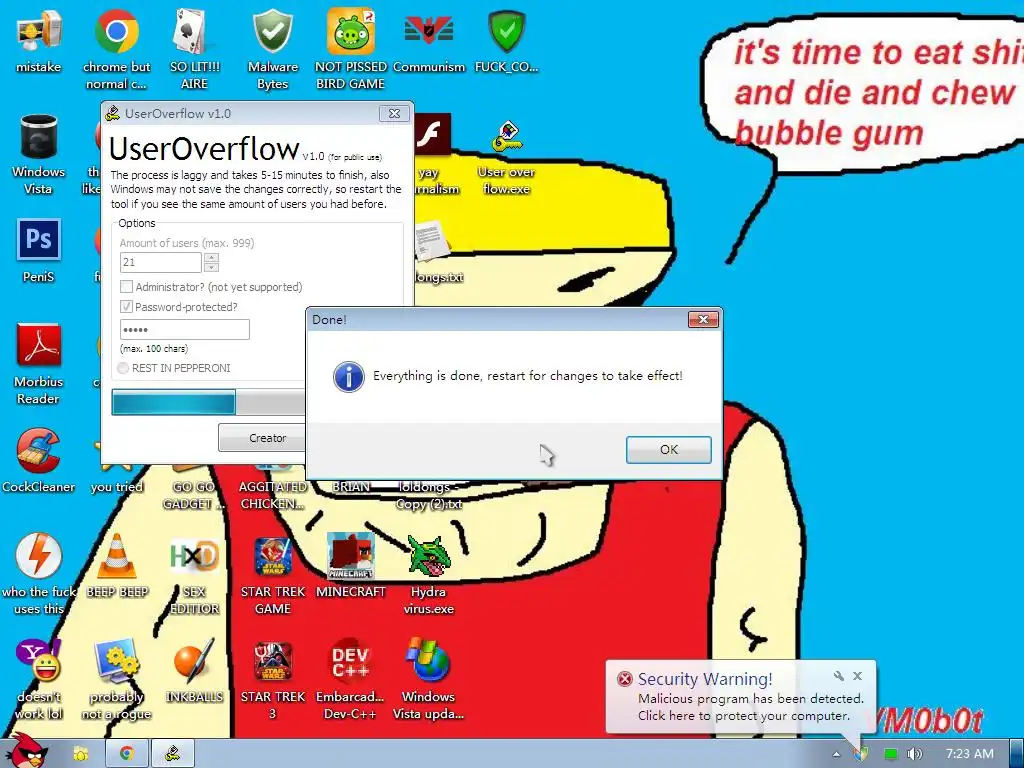Select the REST IN PEPPERONI radio button
The image size is (1024, 768).
point(123,368)
